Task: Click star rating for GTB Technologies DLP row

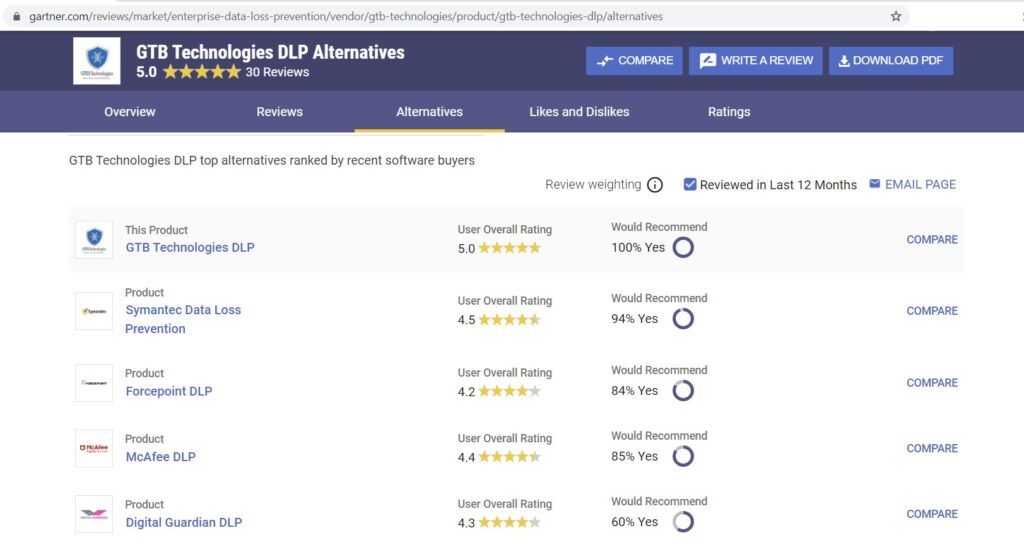Action: [x=509, y=248]
